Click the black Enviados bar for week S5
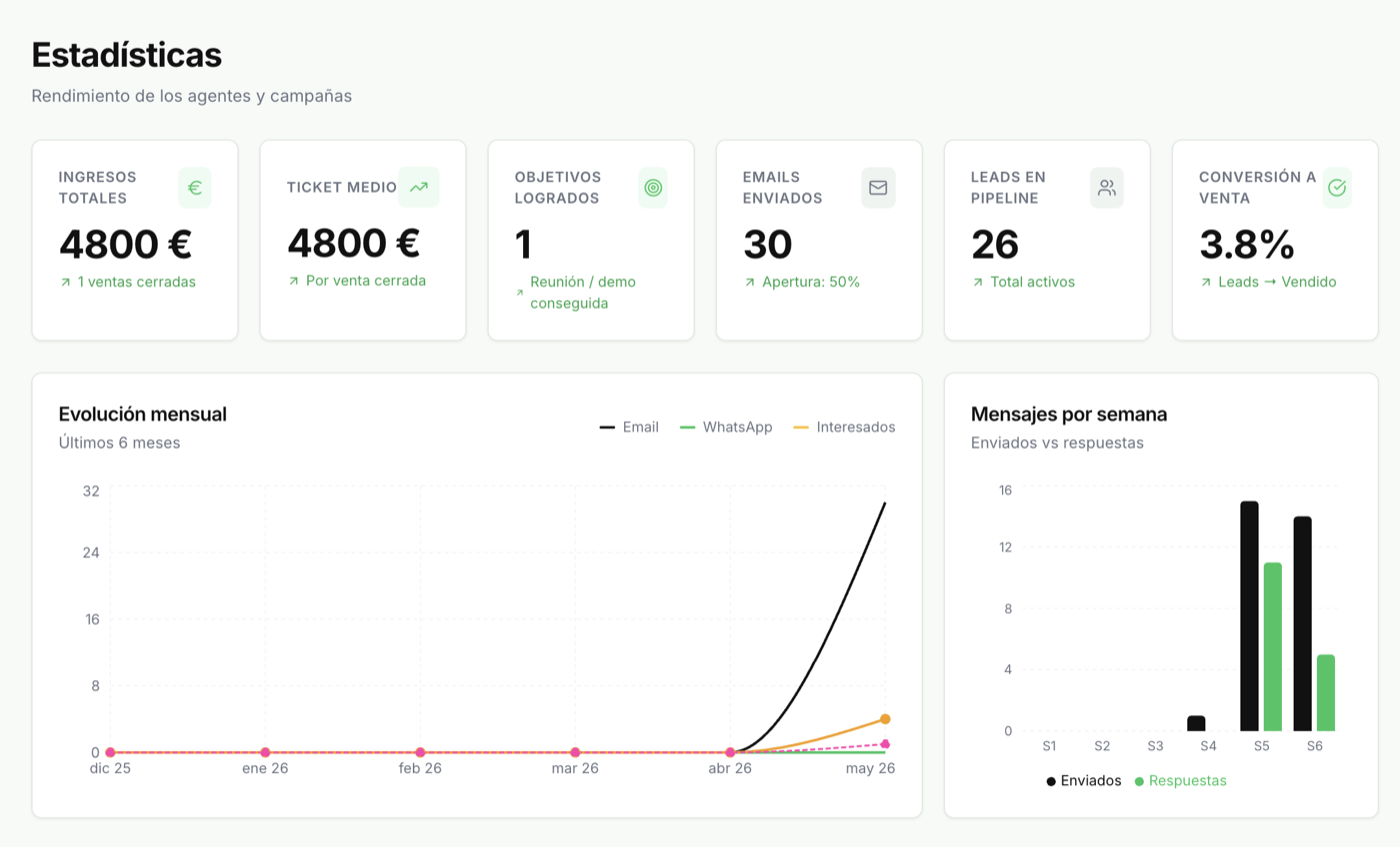The width and height of the screenshot is (1400, 847). 1249,616
